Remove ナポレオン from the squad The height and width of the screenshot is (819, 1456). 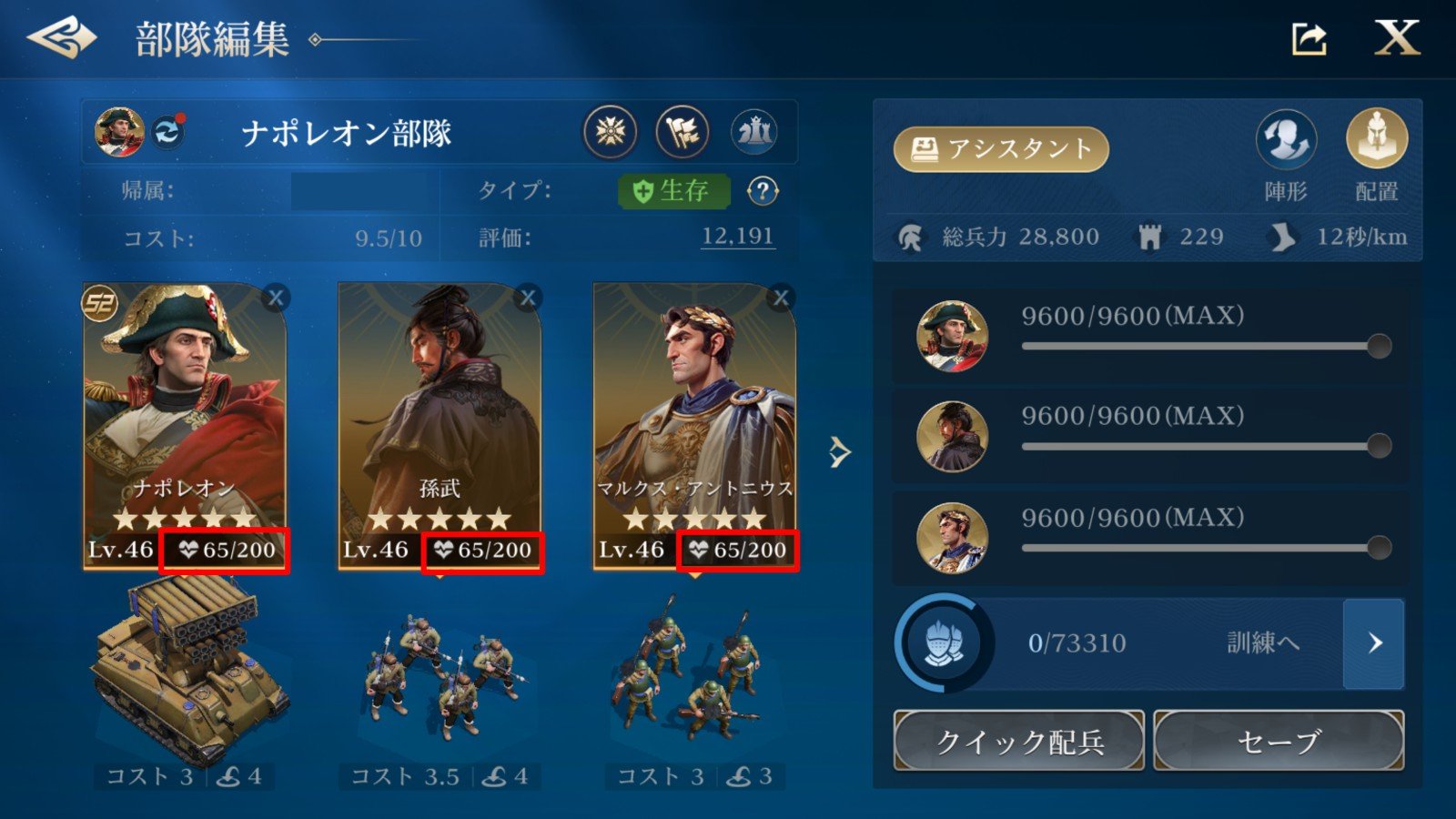click(x=276, y=298)
